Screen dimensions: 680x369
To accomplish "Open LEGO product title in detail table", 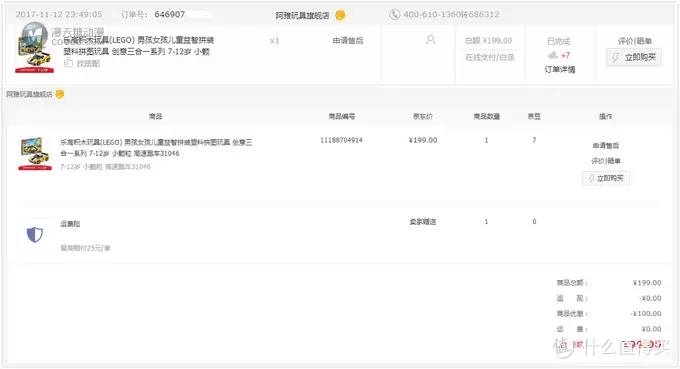I will 156,147.
